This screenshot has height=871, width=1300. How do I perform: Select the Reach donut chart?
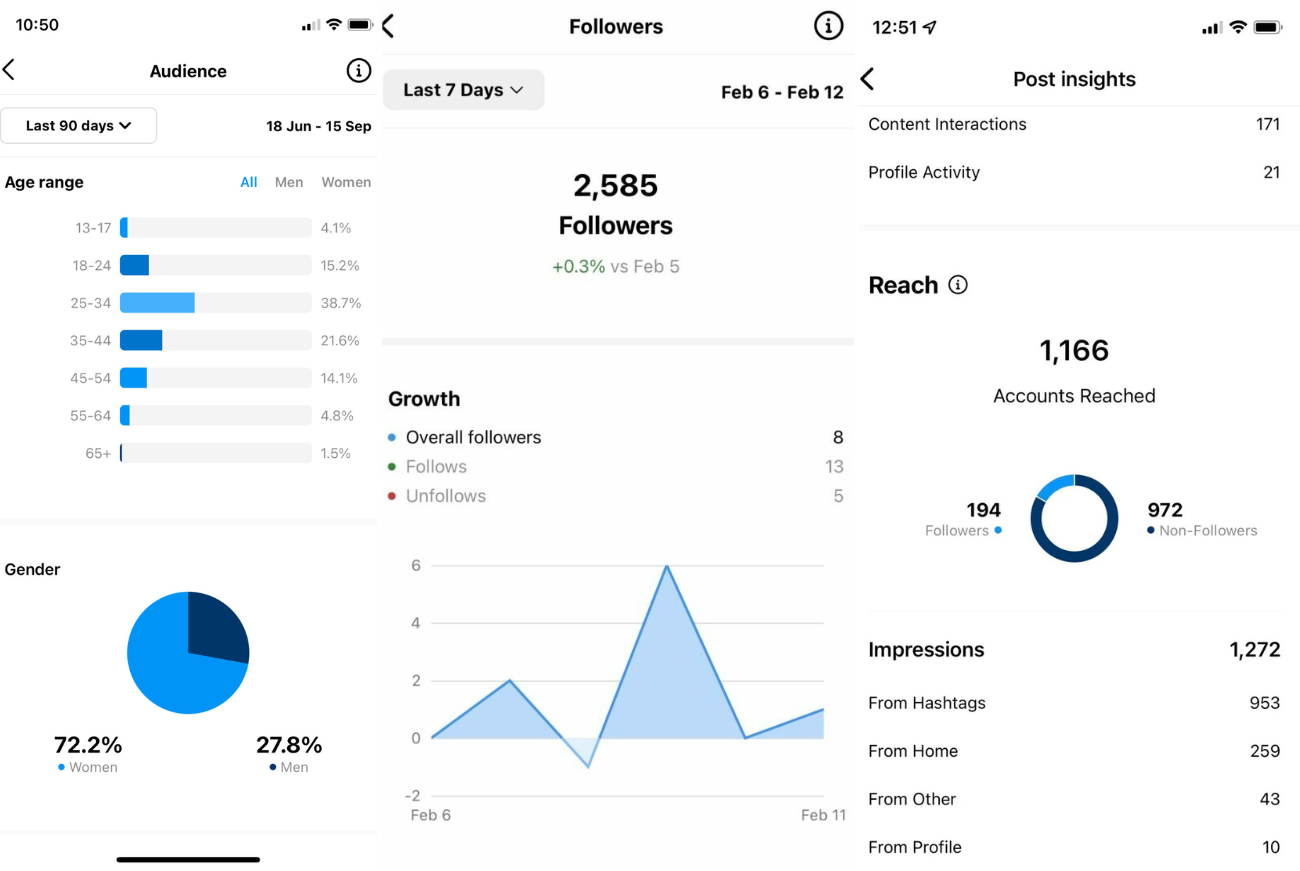(1074, 518)
